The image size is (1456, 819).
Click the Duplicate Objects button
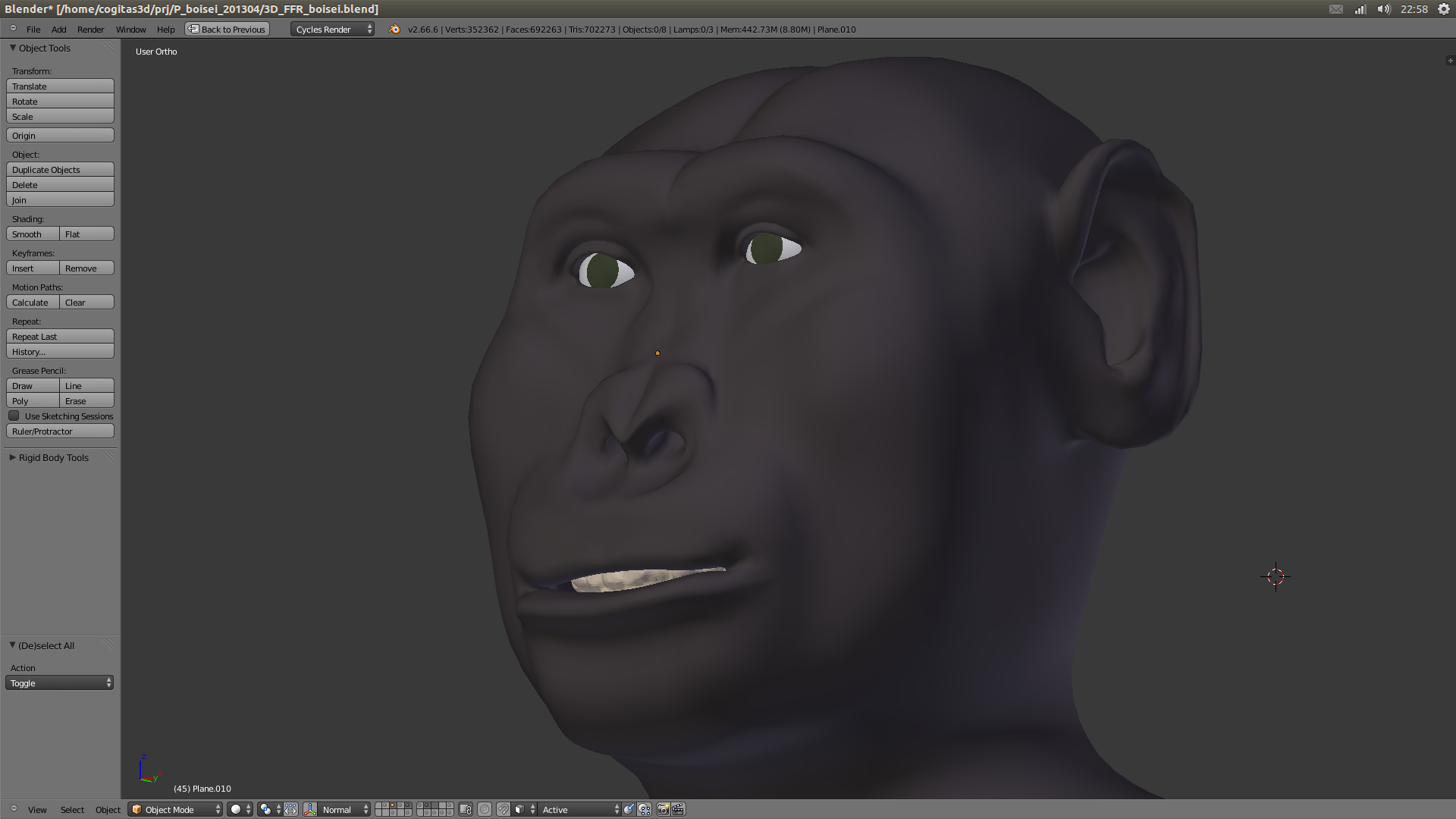tap(60, 170)
